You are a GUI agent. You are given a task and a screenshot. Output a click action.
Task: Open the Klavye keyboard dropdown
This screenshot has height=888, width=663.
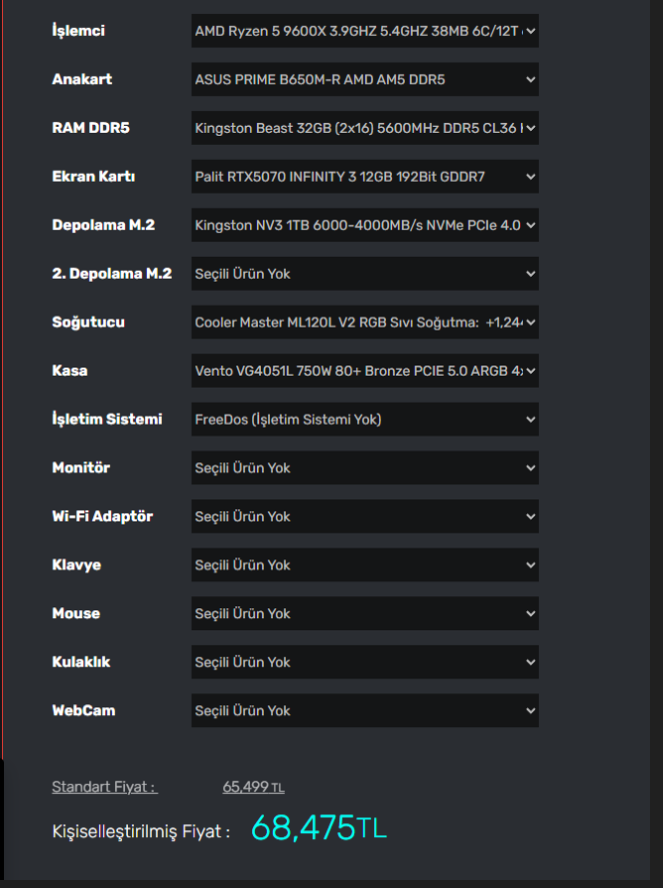click(x=365, y=565)
